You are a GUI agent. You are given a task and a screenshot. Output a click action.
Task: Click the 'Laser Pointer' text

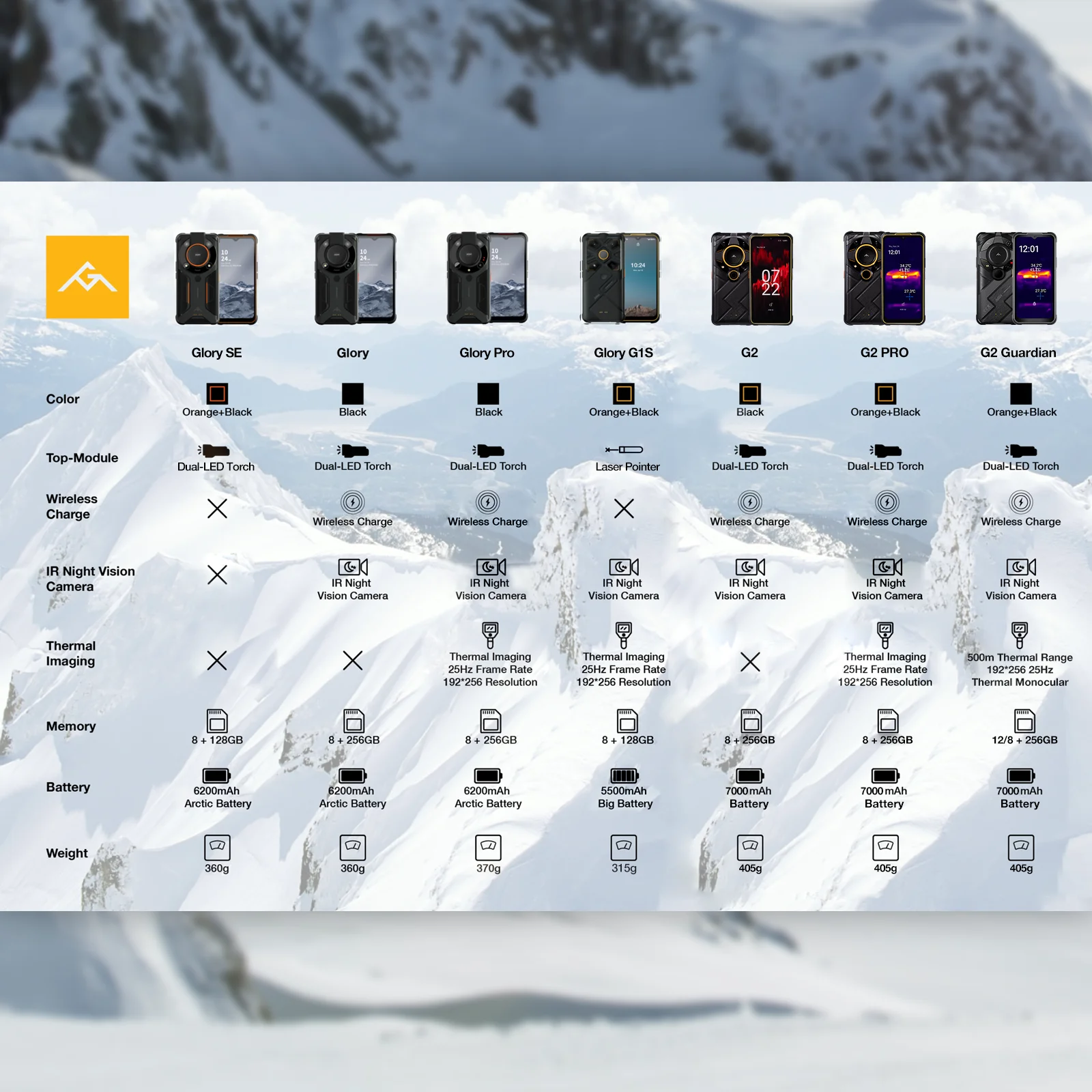[627, 467]
